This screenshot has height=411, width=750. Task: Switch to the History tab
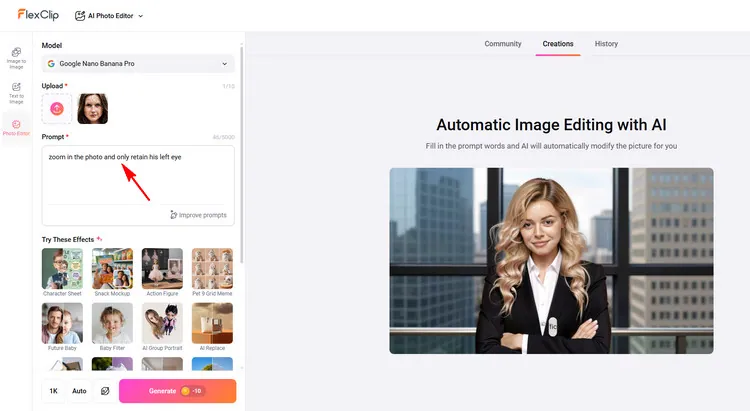click(x=606, y=44)
